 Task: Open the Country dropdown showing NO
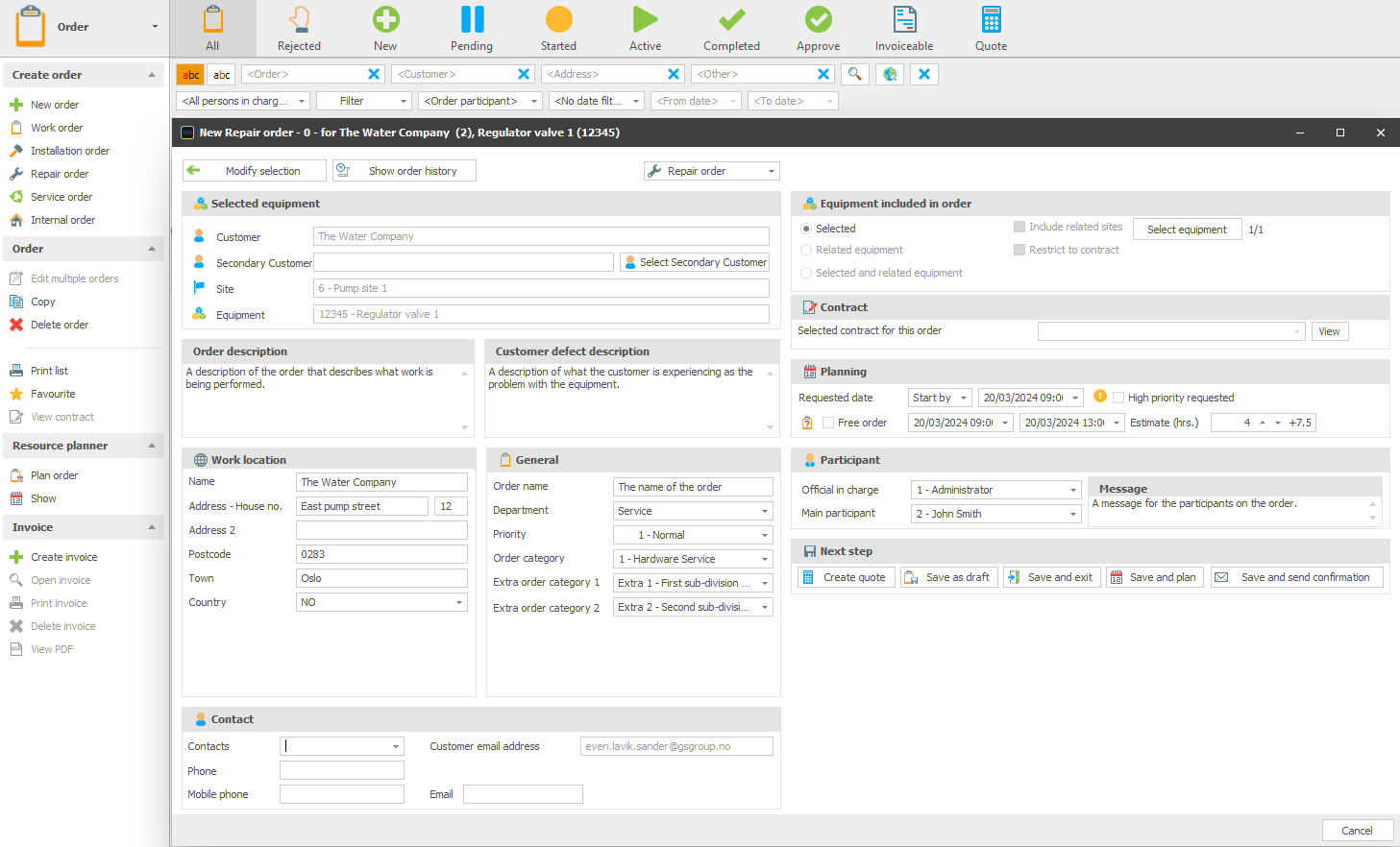381,602
